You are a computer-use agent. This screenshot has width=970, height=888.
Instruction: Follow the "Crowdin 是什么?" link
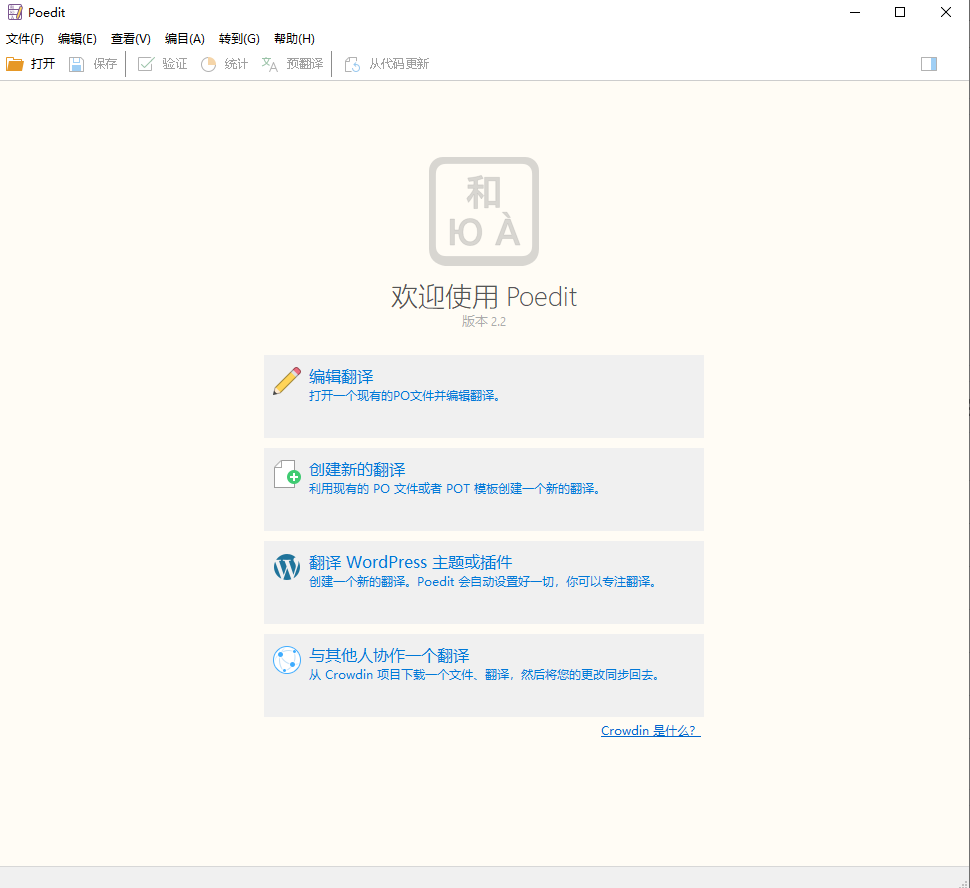point(650,731)
